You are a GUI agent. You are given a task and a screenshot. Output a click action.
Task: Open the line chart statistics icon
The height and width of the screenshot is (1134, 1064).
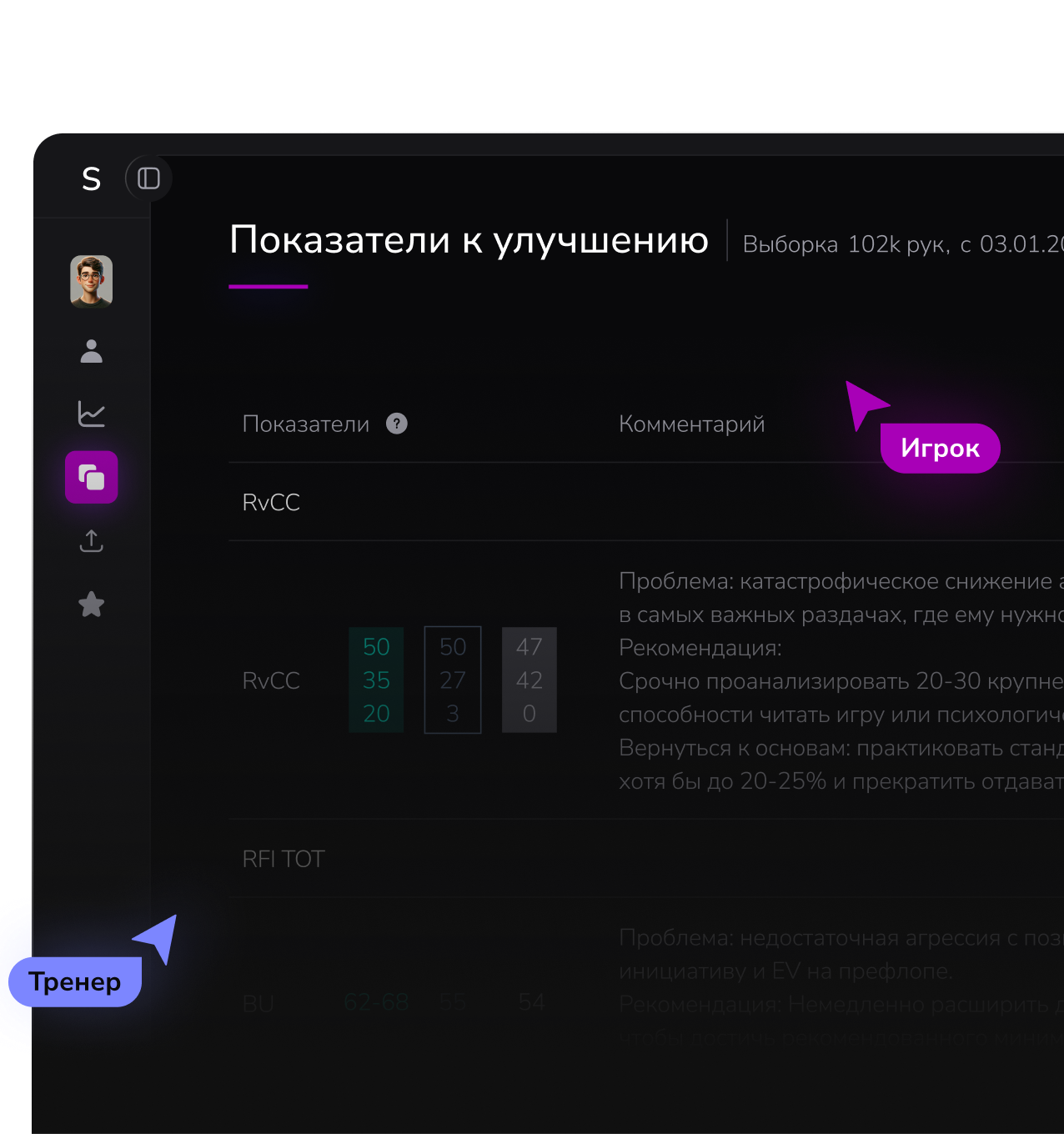pos(92,414)
